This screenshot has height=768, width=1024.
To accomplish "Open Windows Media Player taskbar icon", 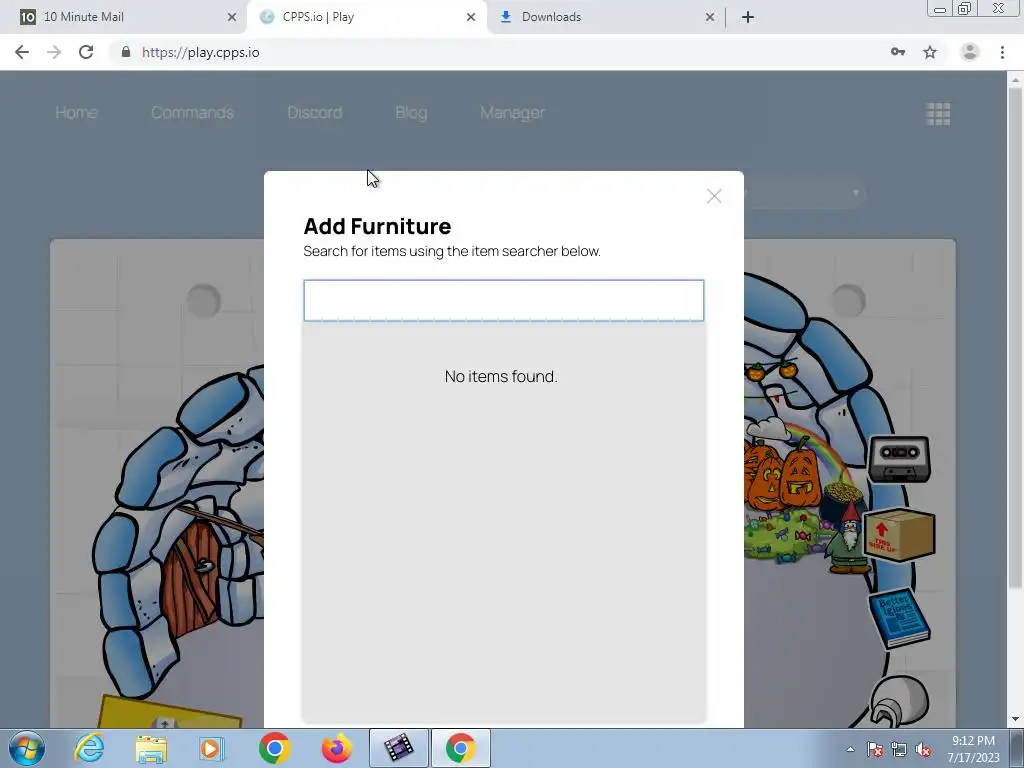I will click(211, 748).
